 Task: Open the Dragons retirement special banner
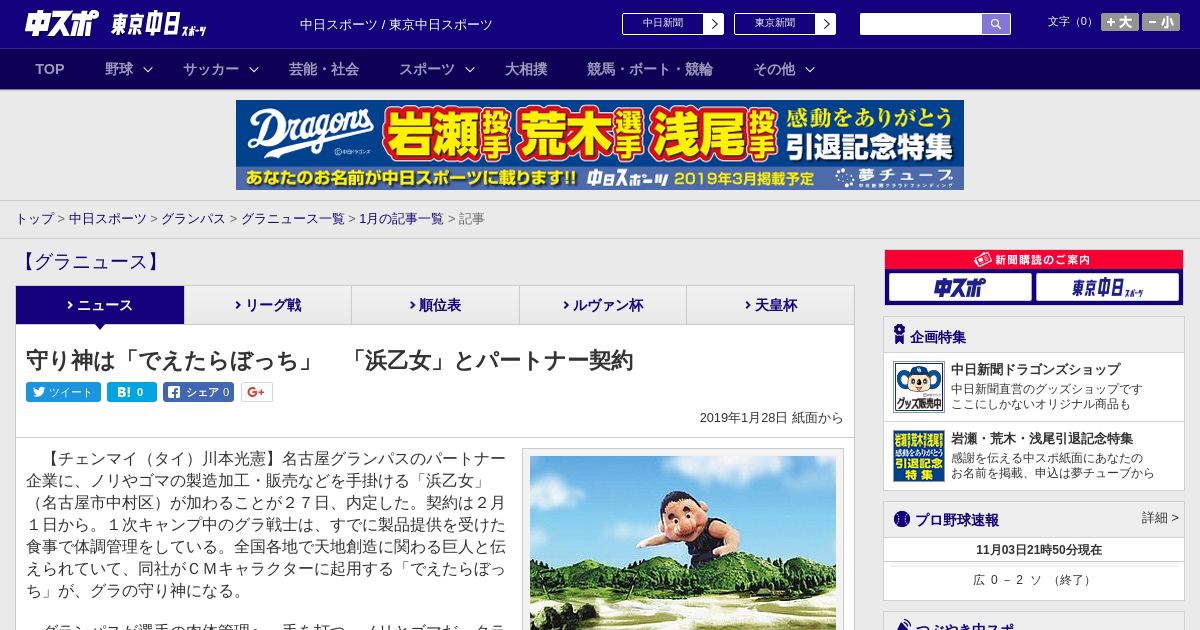tap(600, 145)
